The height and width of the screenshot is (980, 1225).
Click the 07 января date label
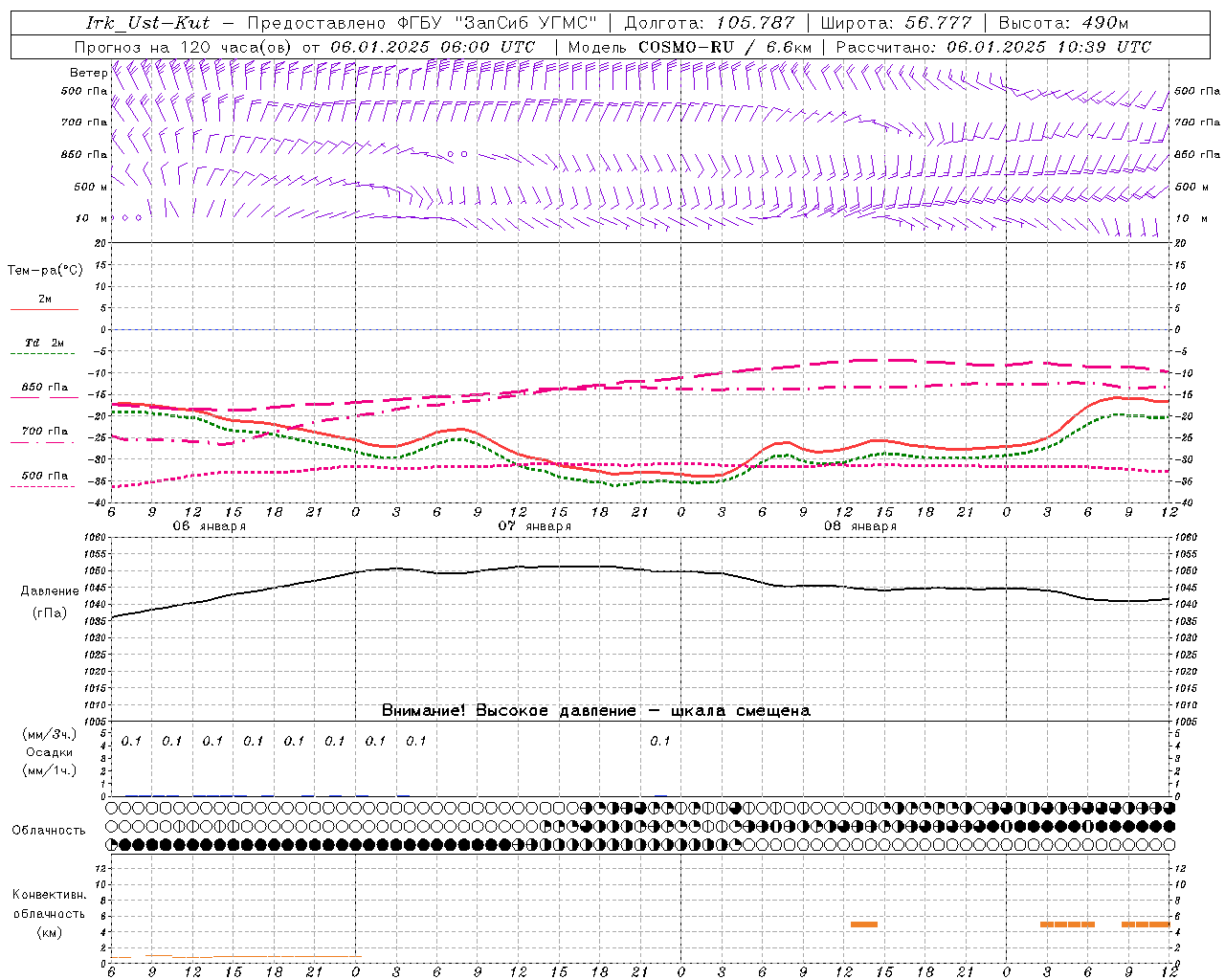tap(534, 526)
